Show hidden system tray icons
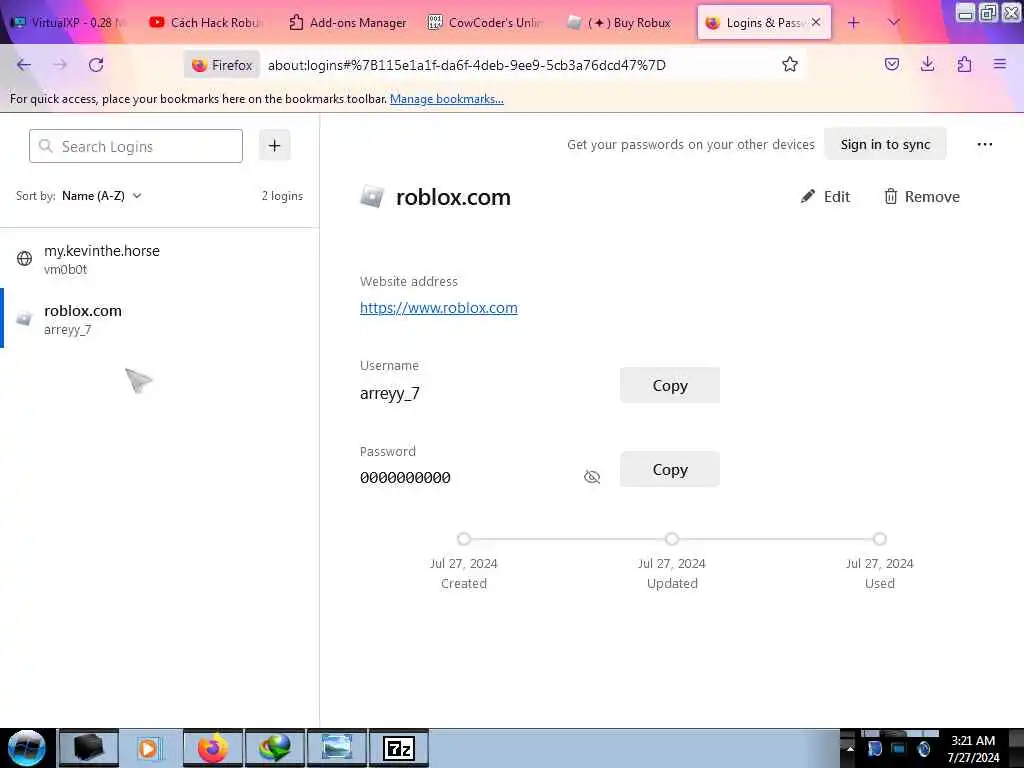This screenshot has width=1024, height=768. coord(850,748)
